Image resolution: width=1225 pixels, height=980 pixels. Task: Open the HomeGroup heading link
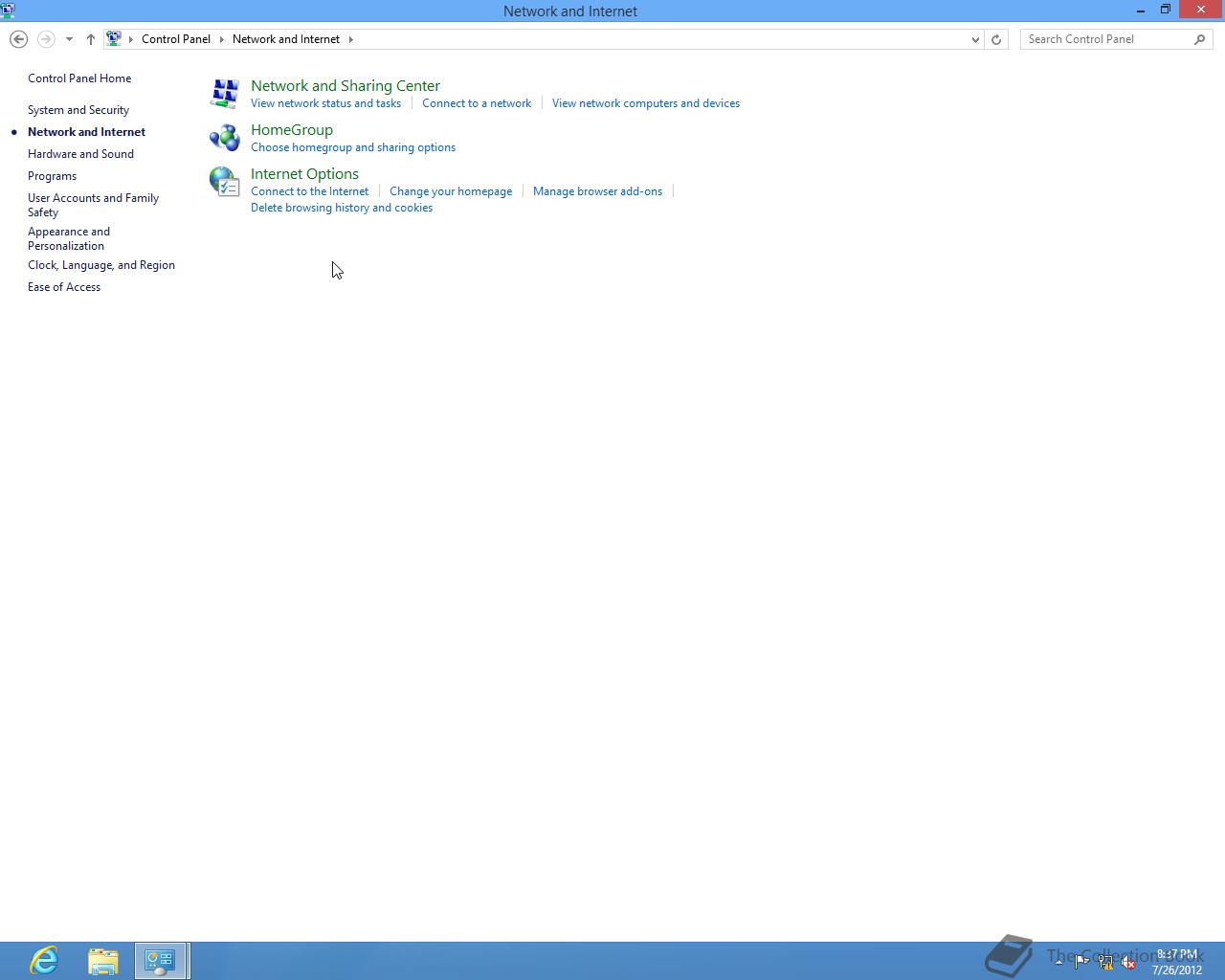292,130
